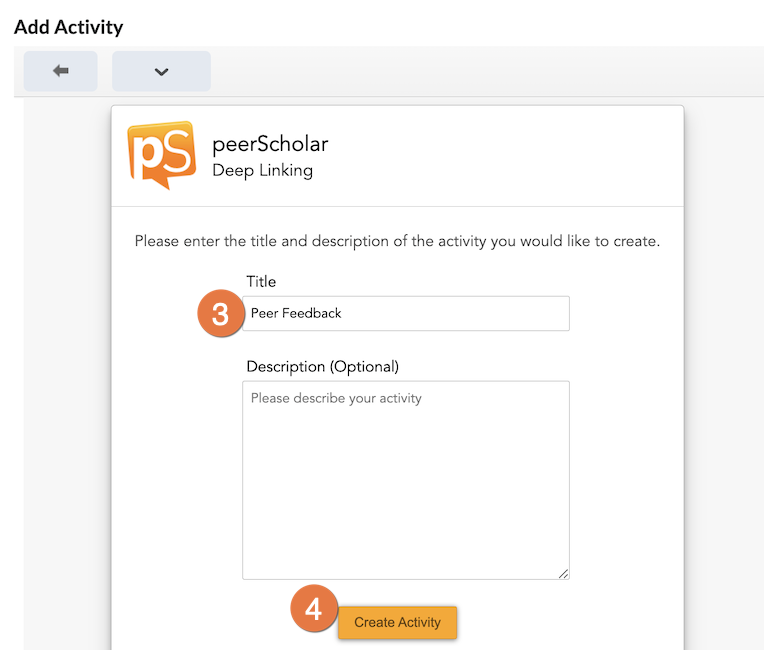Click empty toolbar space right of the chevron button
The width and height of the screenshot is (764, 650).
(x=480, y=71)
